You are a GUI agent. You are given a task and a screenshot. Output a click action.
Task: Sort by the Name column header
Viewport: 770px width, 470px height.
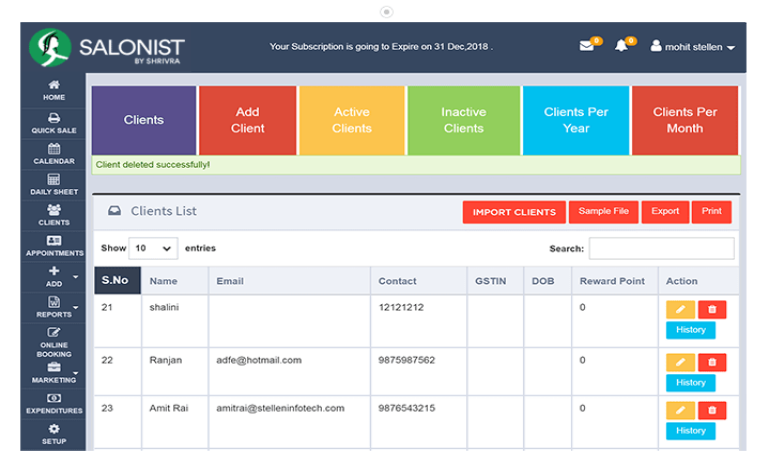click(175, 281)
